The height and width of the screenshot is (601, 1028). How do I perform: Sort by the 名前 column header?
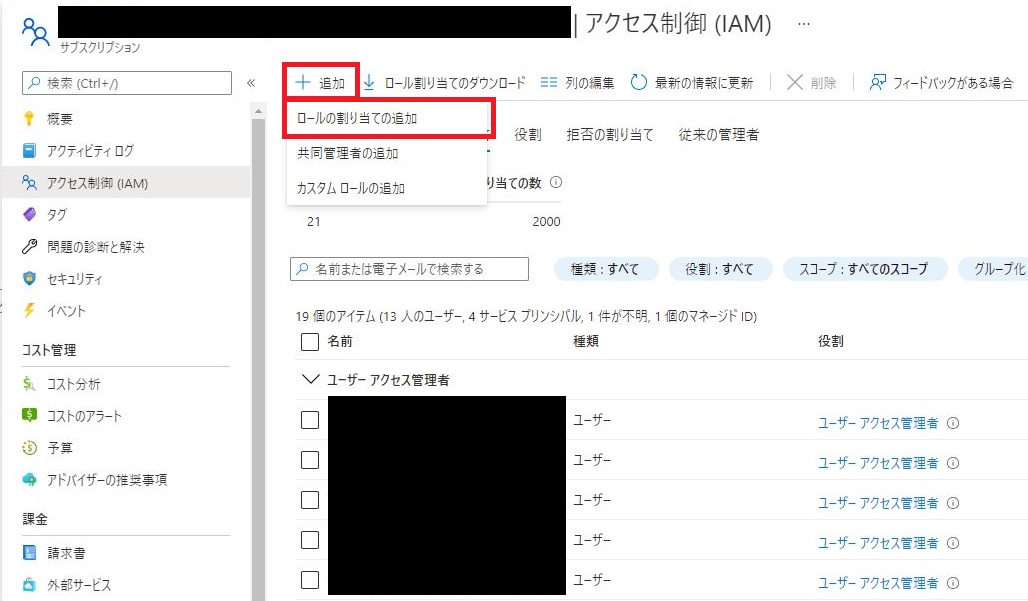340,341
